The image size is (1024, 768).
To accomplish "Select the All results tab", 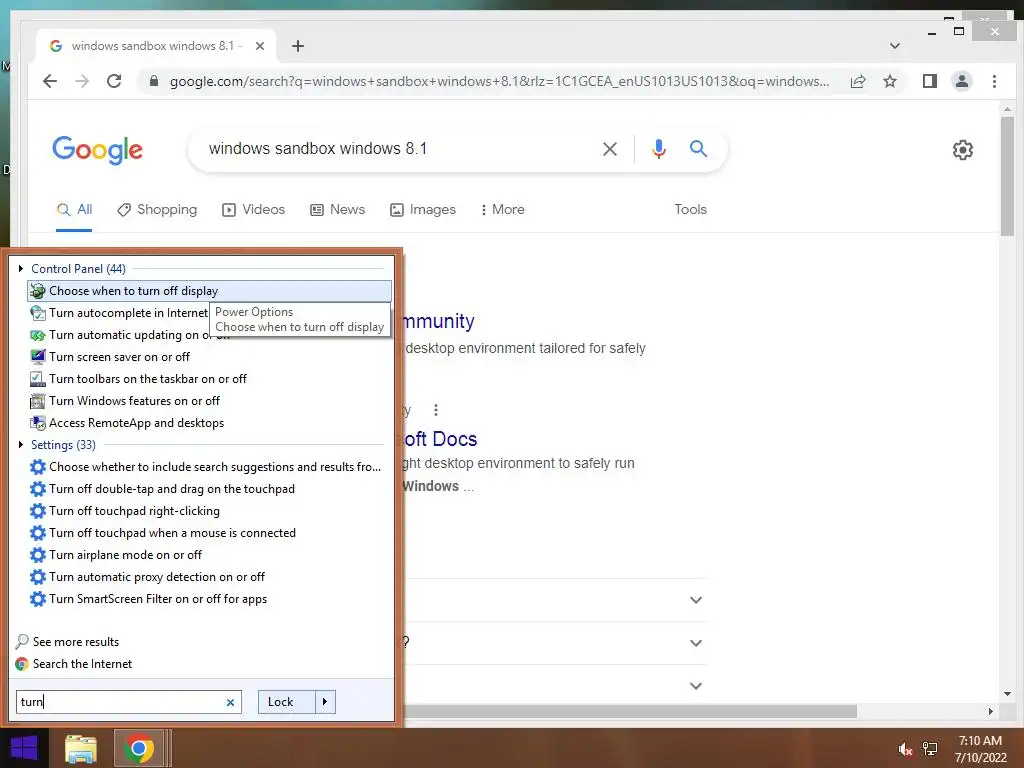I will pos(74,210).
